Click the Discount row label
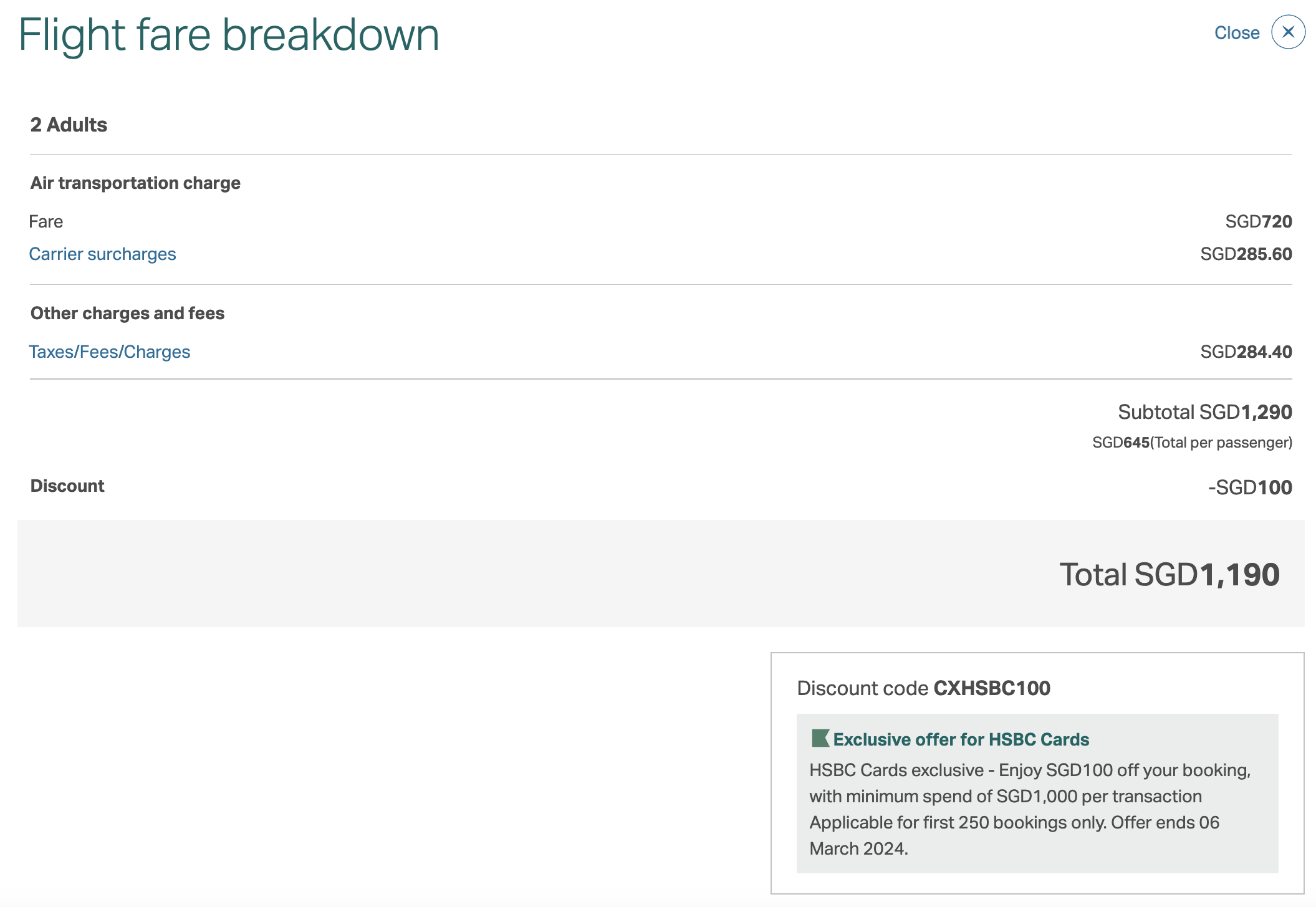Viewport: 1316px width, 907px height. coord(67,486)
